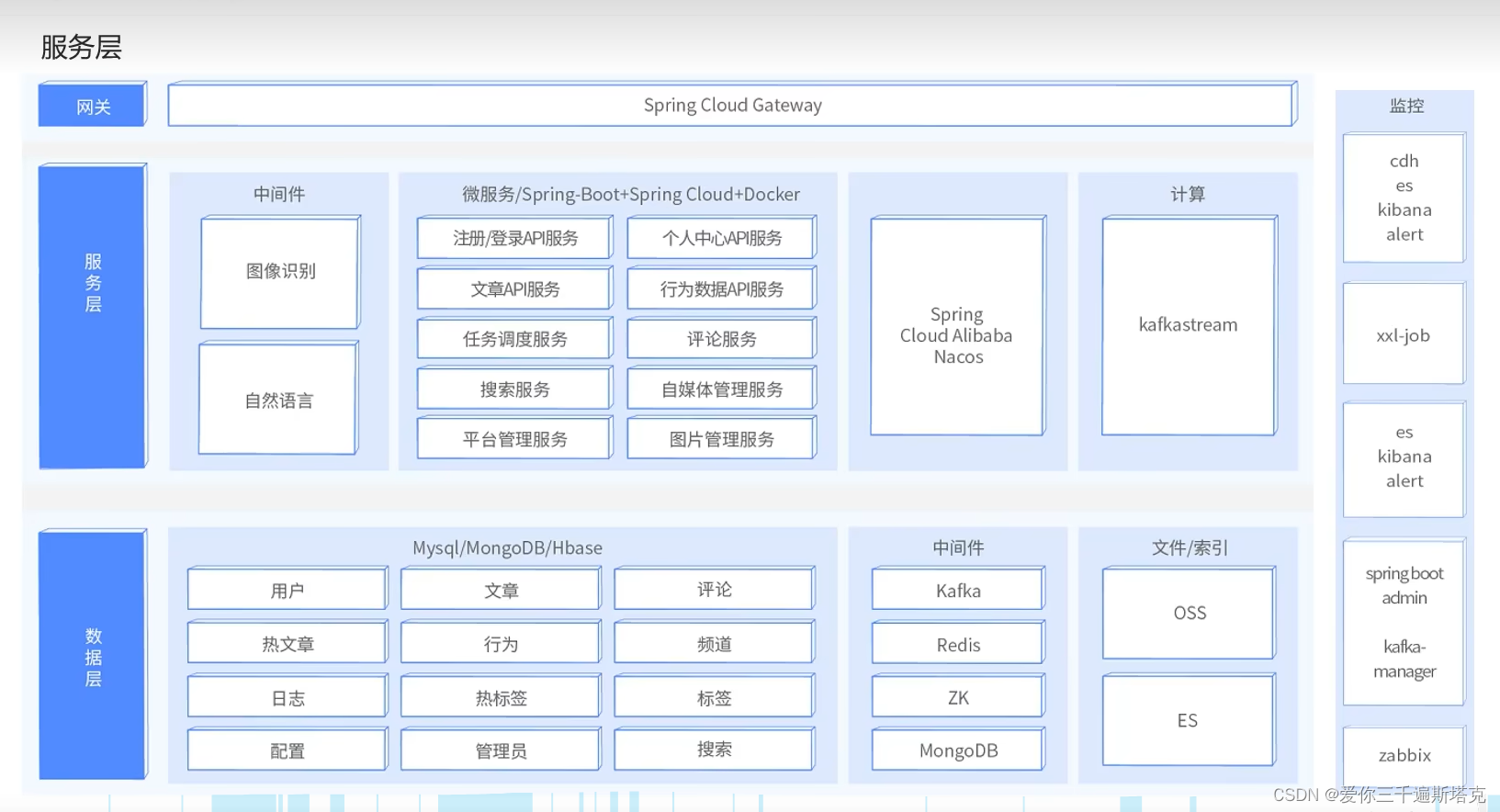The image size is (1500, 812).
Task: Choose the 热标签 data box
Action: [501, 696]
